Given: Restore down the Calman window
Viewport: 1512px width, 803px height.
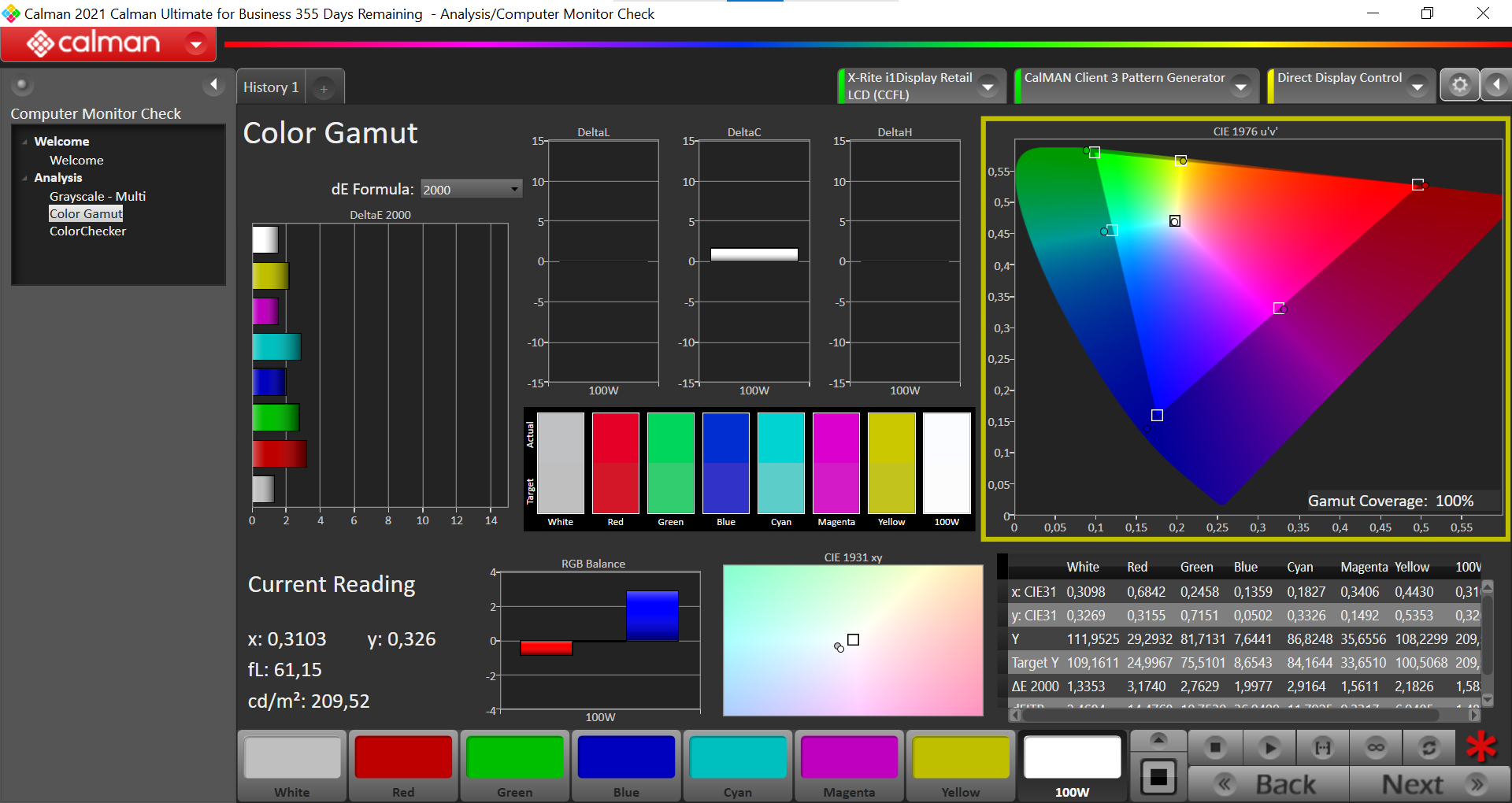Looking at the screenshot, I should (x=1427, y=13).
